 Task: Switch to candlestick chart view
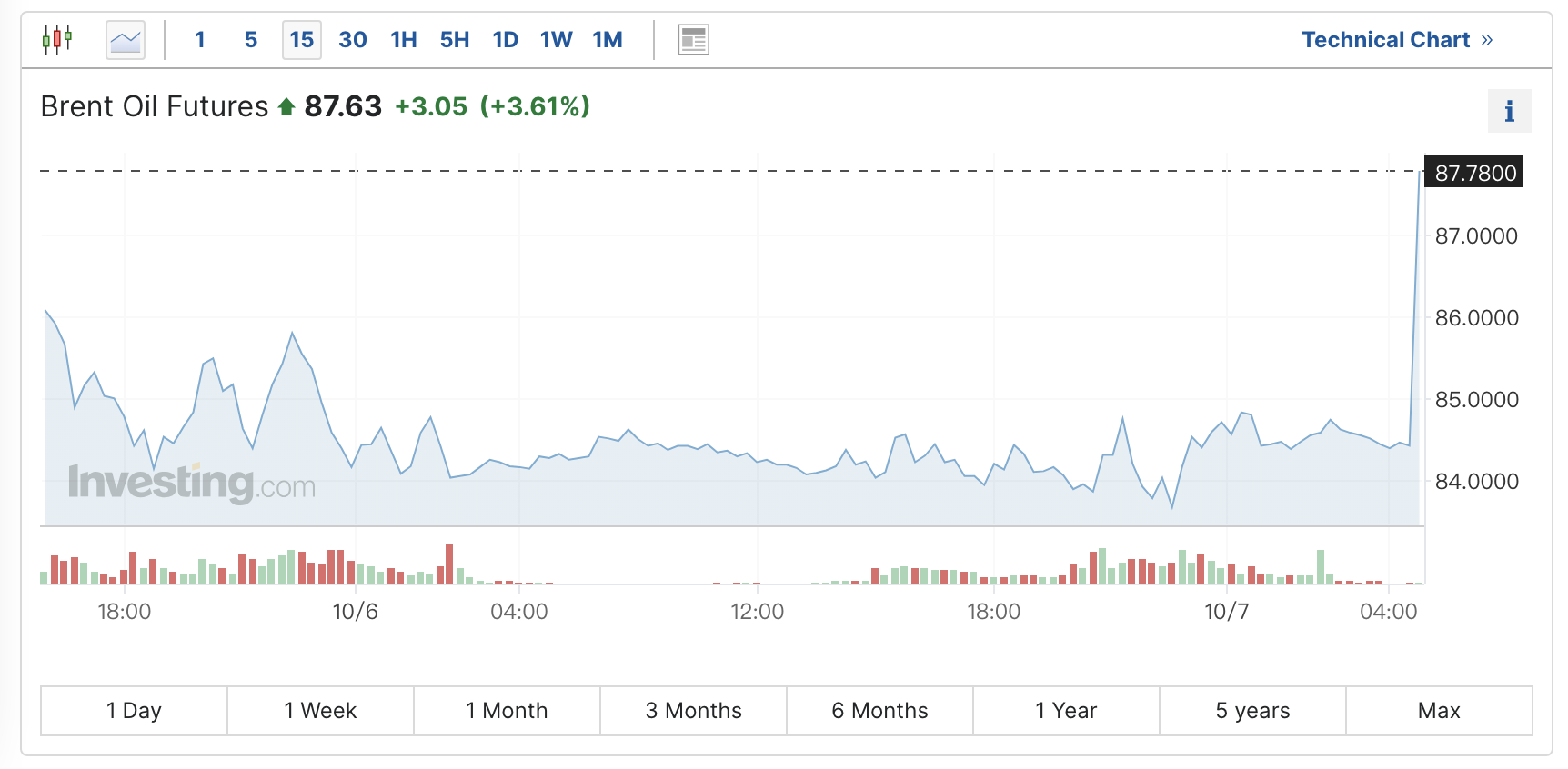click(57, 40)
